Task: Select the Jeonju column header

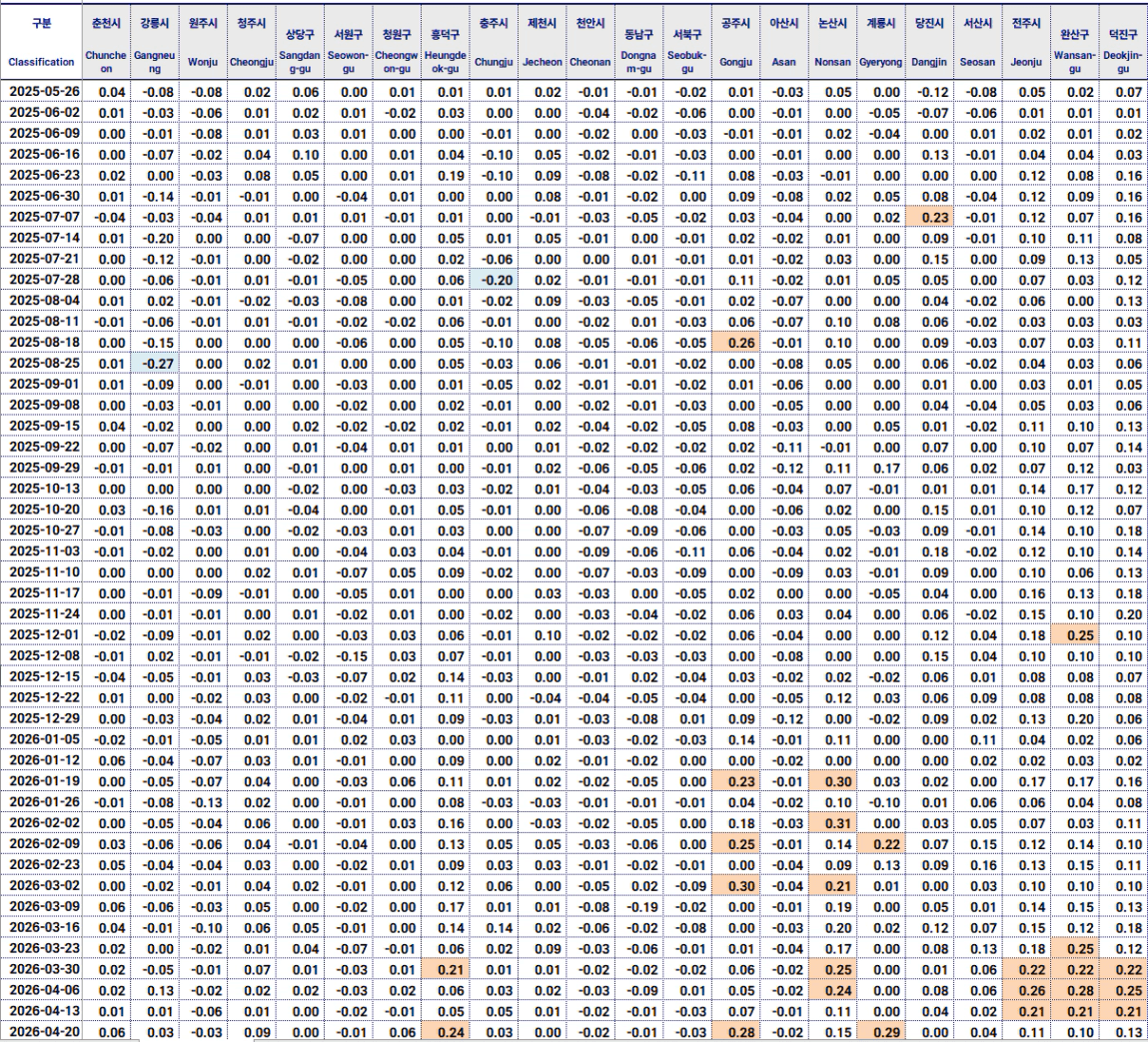Action: coord(1025,62)
